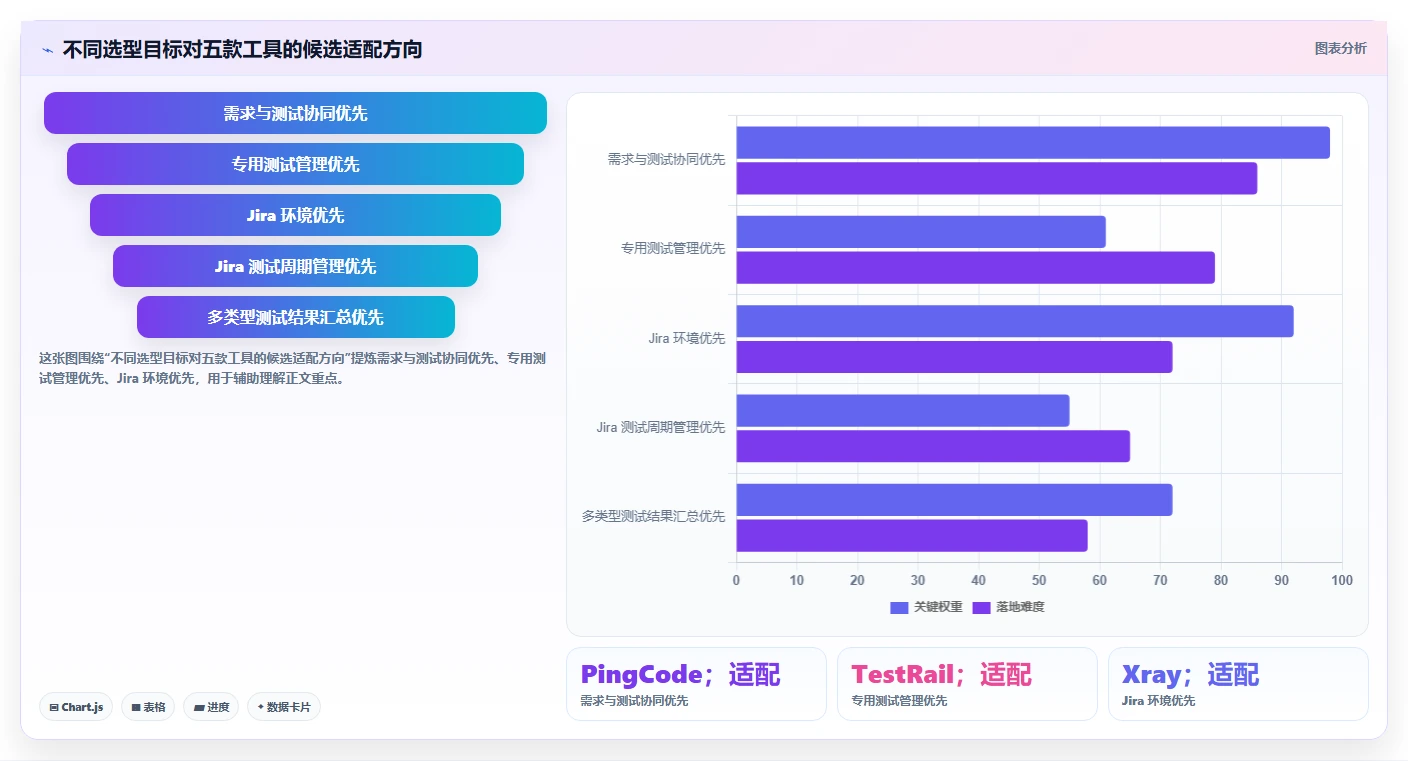Click the 图表分析 label at top right
Viewport: 1408px width, 761px height.
pyautogui.click(x=1340, y=48)
